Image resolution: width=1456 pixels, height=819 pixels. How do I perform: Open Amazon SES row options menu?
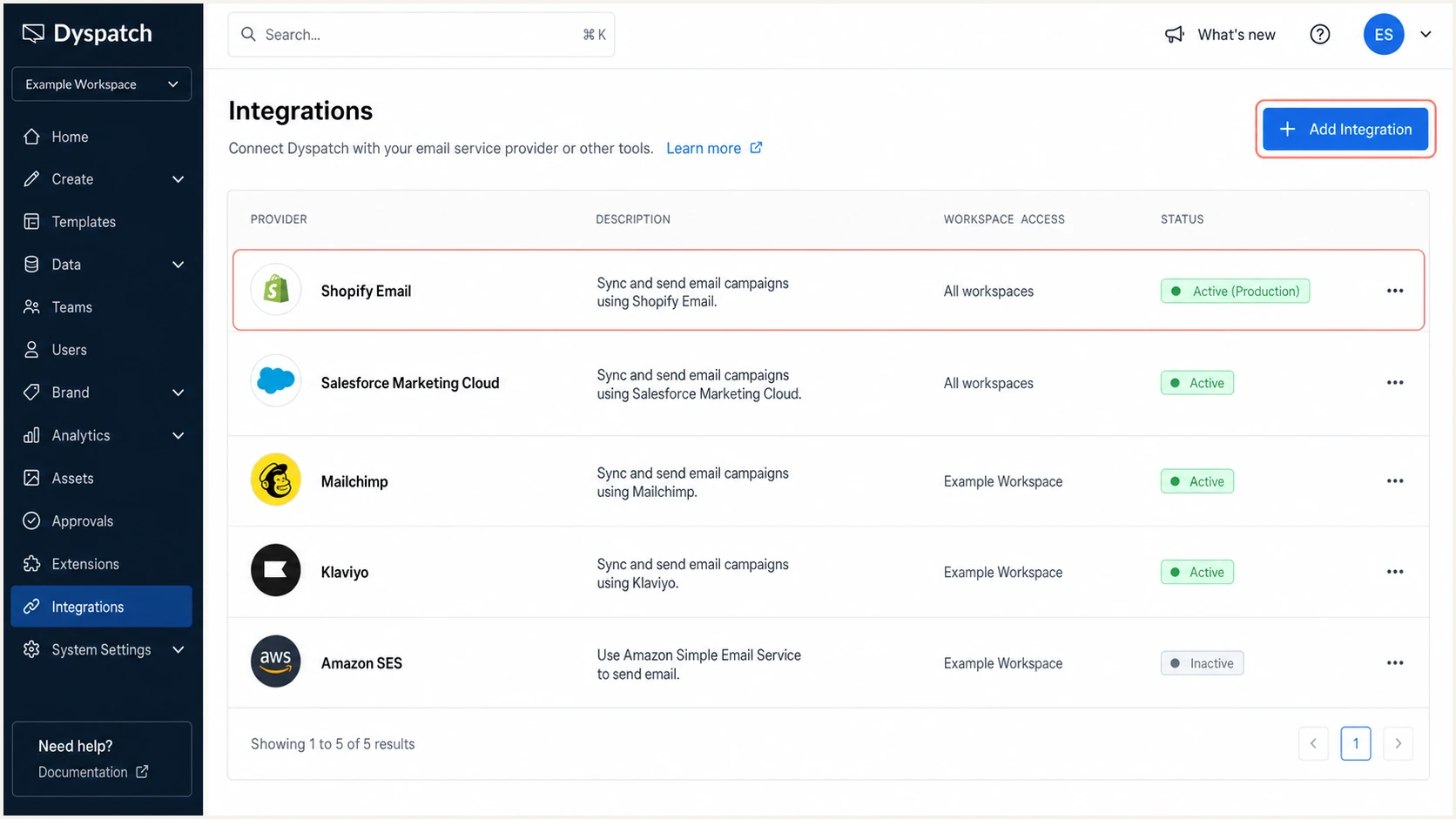coord(1395,663)
